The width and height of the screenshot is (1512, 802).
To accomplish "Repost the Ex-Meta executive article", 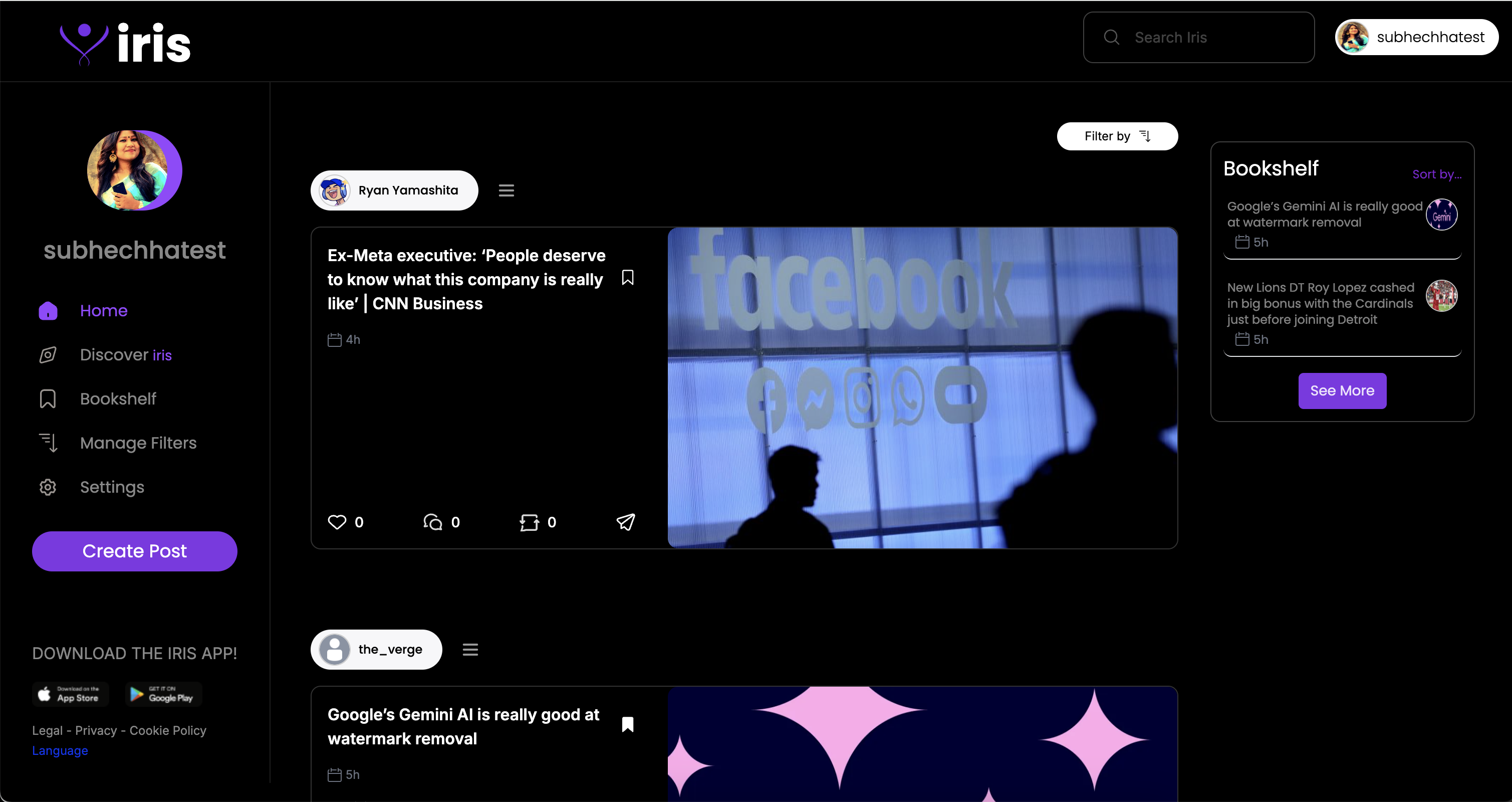I will click(x=529, y=522).
